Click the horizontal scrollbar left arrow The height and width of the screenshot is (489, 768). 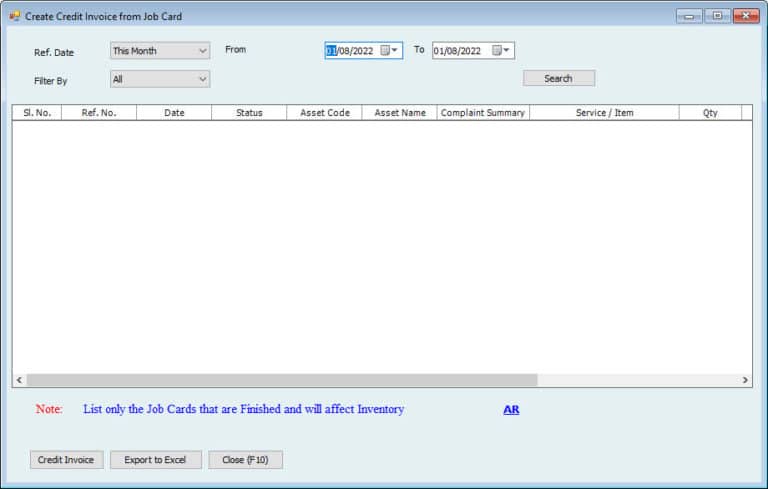(19, 380)
